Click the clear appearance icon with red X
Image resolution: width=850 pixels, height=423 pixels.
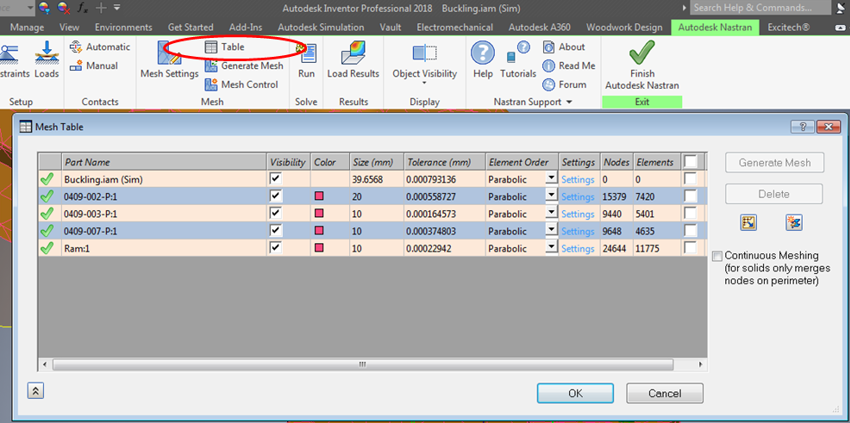[x=63, y=8]
